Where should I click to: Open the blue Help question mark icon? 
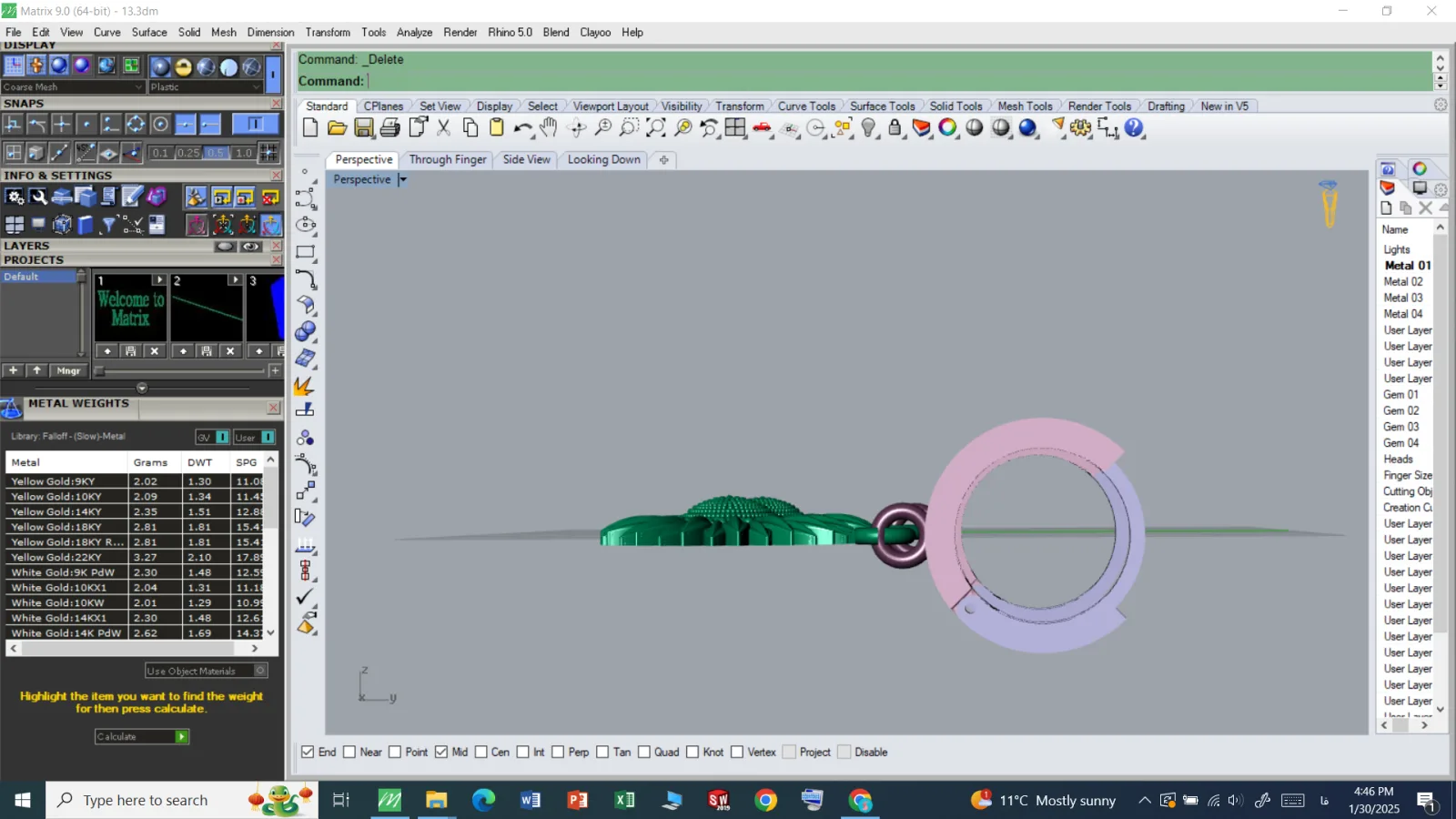click(x=1134, y=128)
